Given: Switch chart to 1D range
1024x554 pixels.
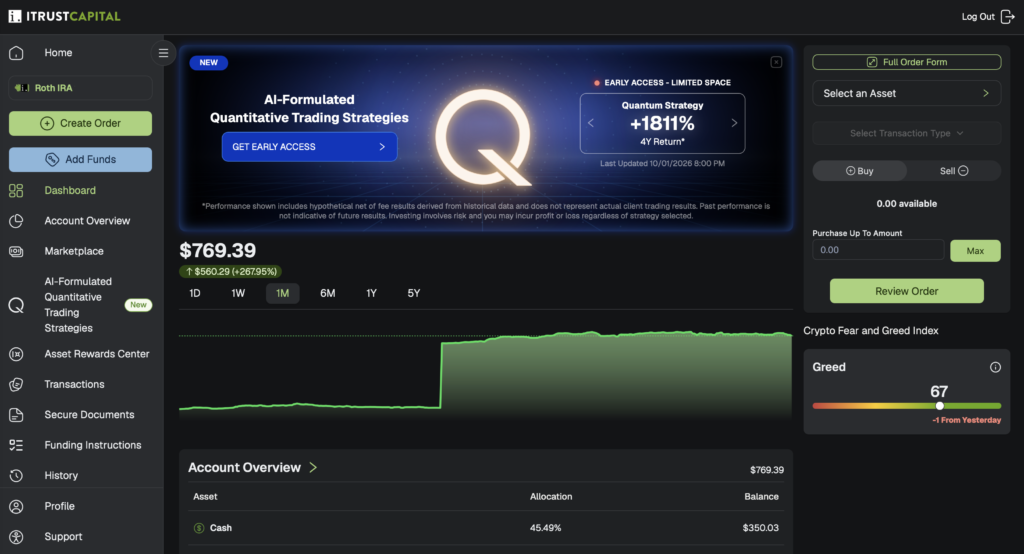Looking at the screenshot, I should pos(195,293).
